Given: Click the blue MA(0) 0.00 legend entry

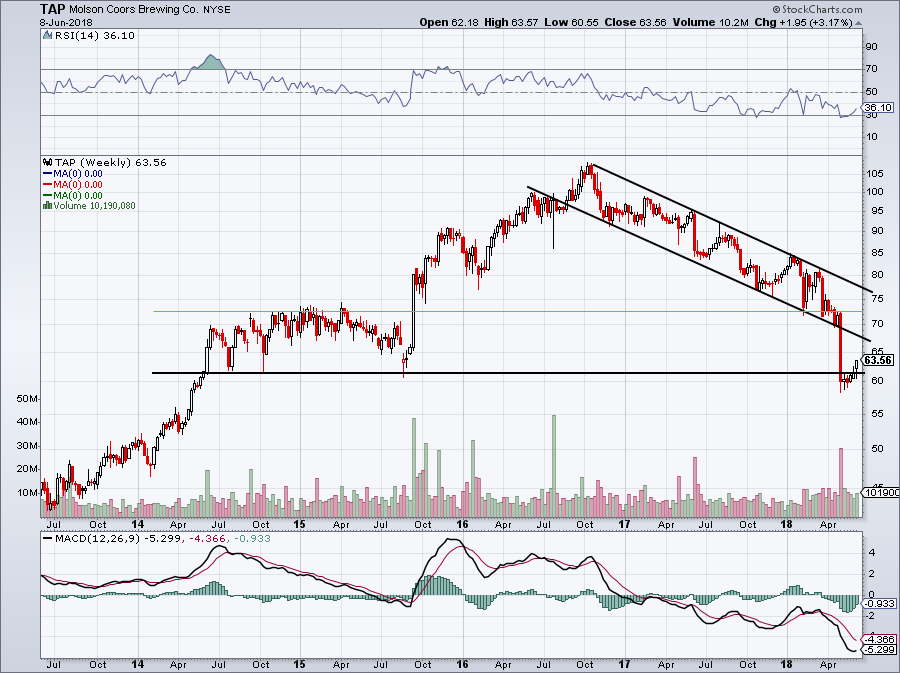Looking at the screenshot, I should pos(73,174).
